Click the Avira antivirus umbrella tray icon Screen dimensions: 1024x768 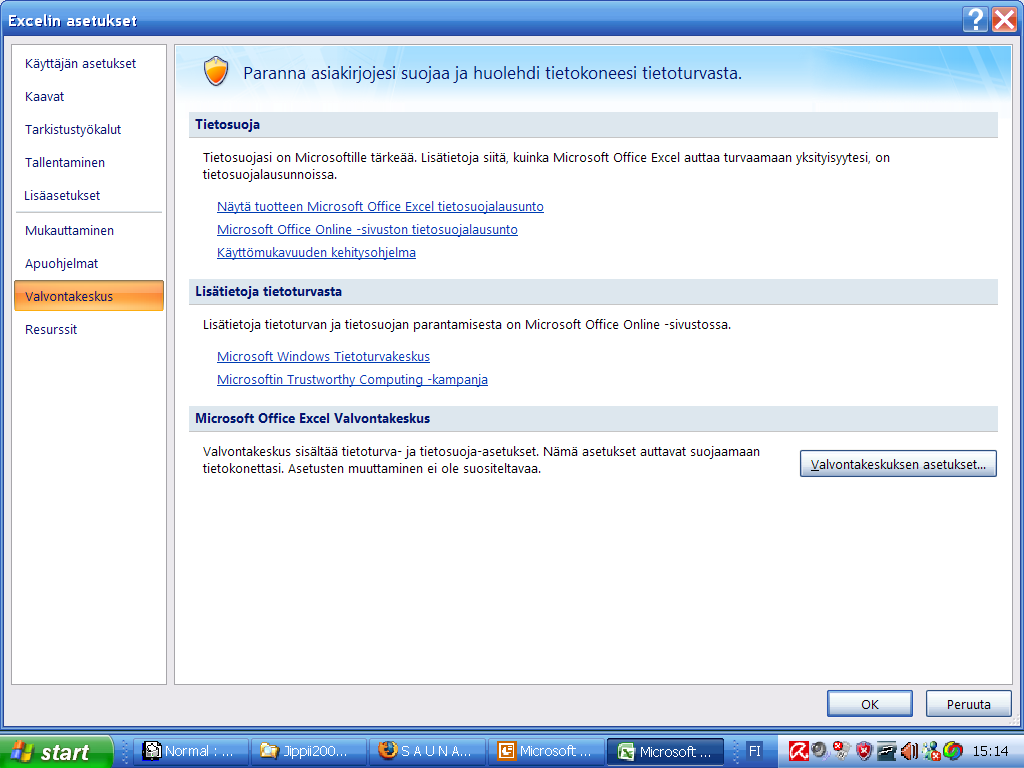(x=799, y=751)
